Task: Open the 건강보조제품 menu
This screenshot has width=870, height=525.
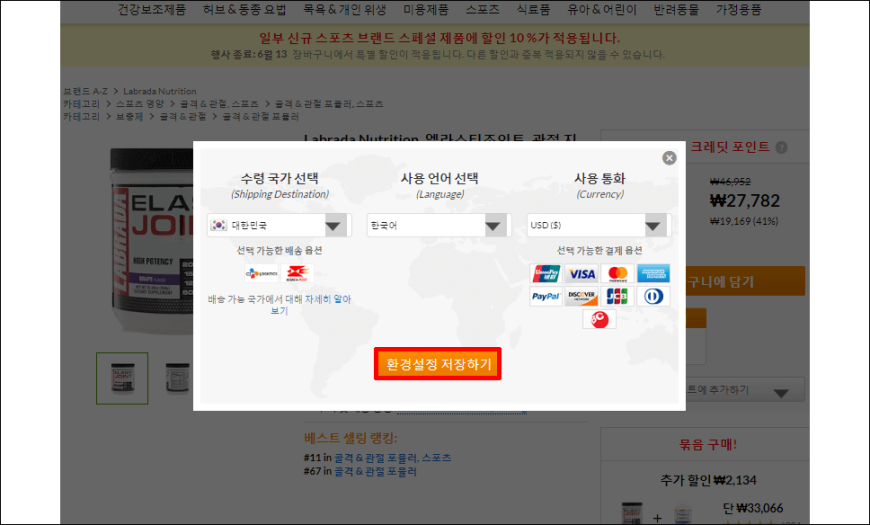Action: (x=151, y=9)
